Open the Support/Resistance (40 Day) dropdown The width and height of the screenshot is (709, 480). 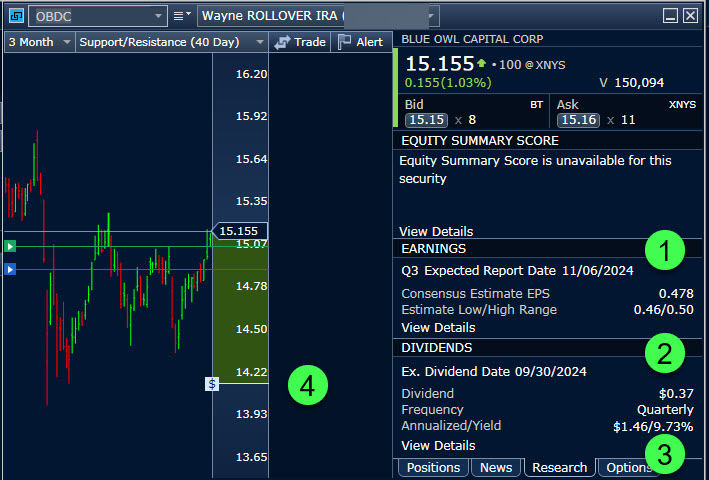coord(259,42)
